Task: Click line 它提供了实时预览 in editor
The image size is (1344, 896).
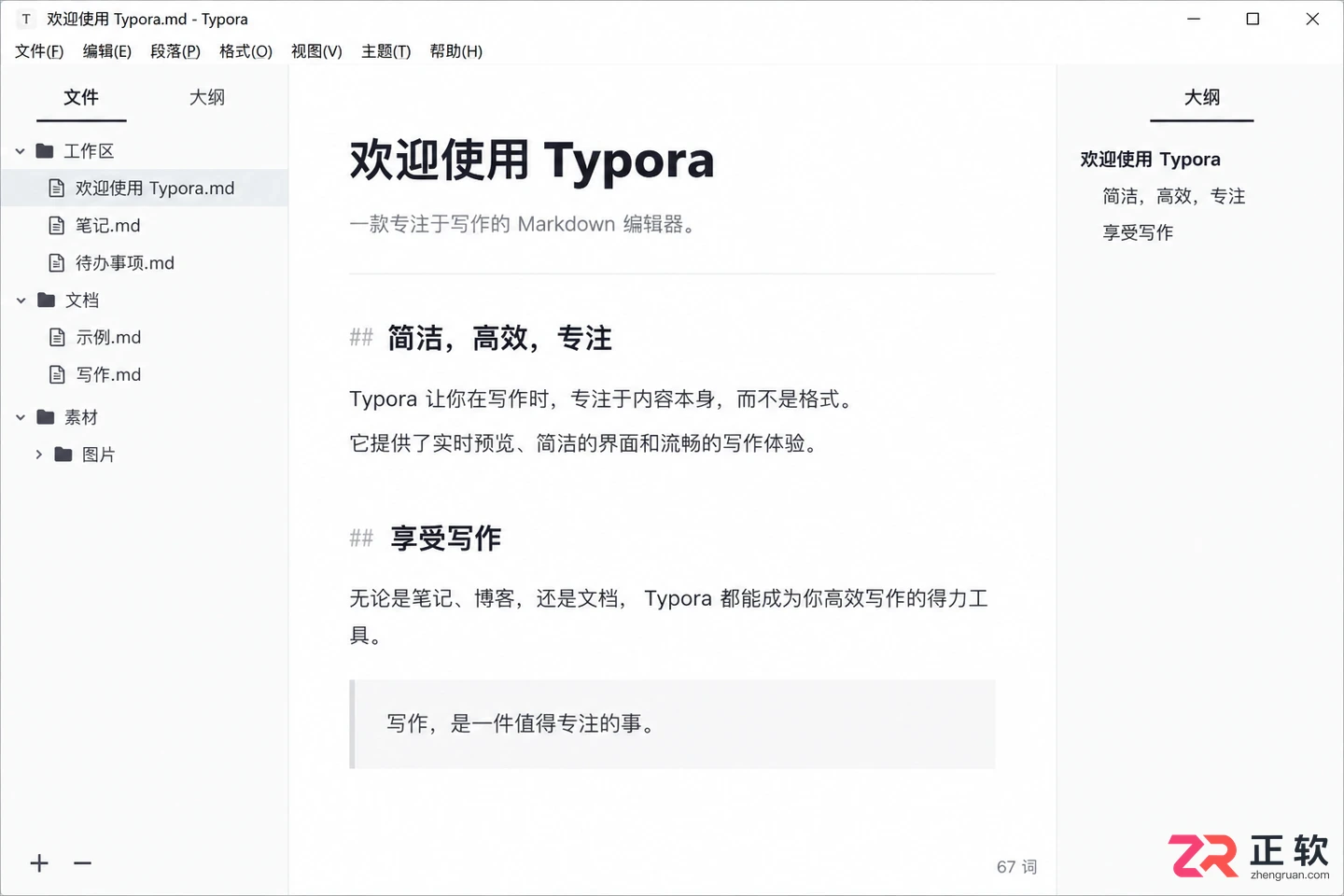Action: [x=586, y=443]
